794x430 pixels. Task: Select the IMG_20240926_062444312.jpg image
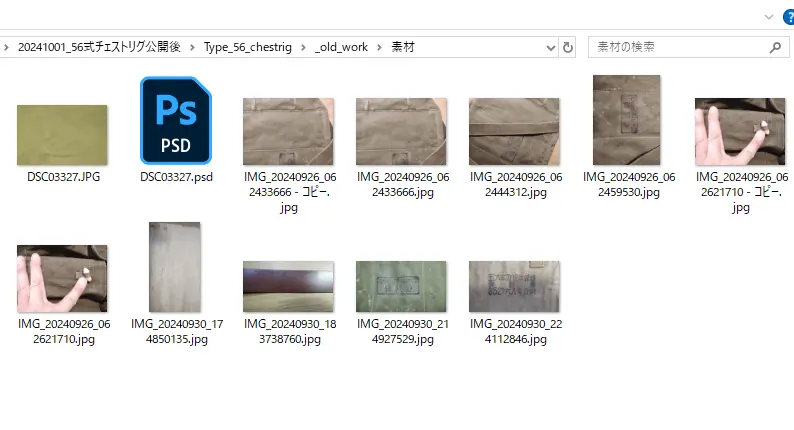(514, 131)
